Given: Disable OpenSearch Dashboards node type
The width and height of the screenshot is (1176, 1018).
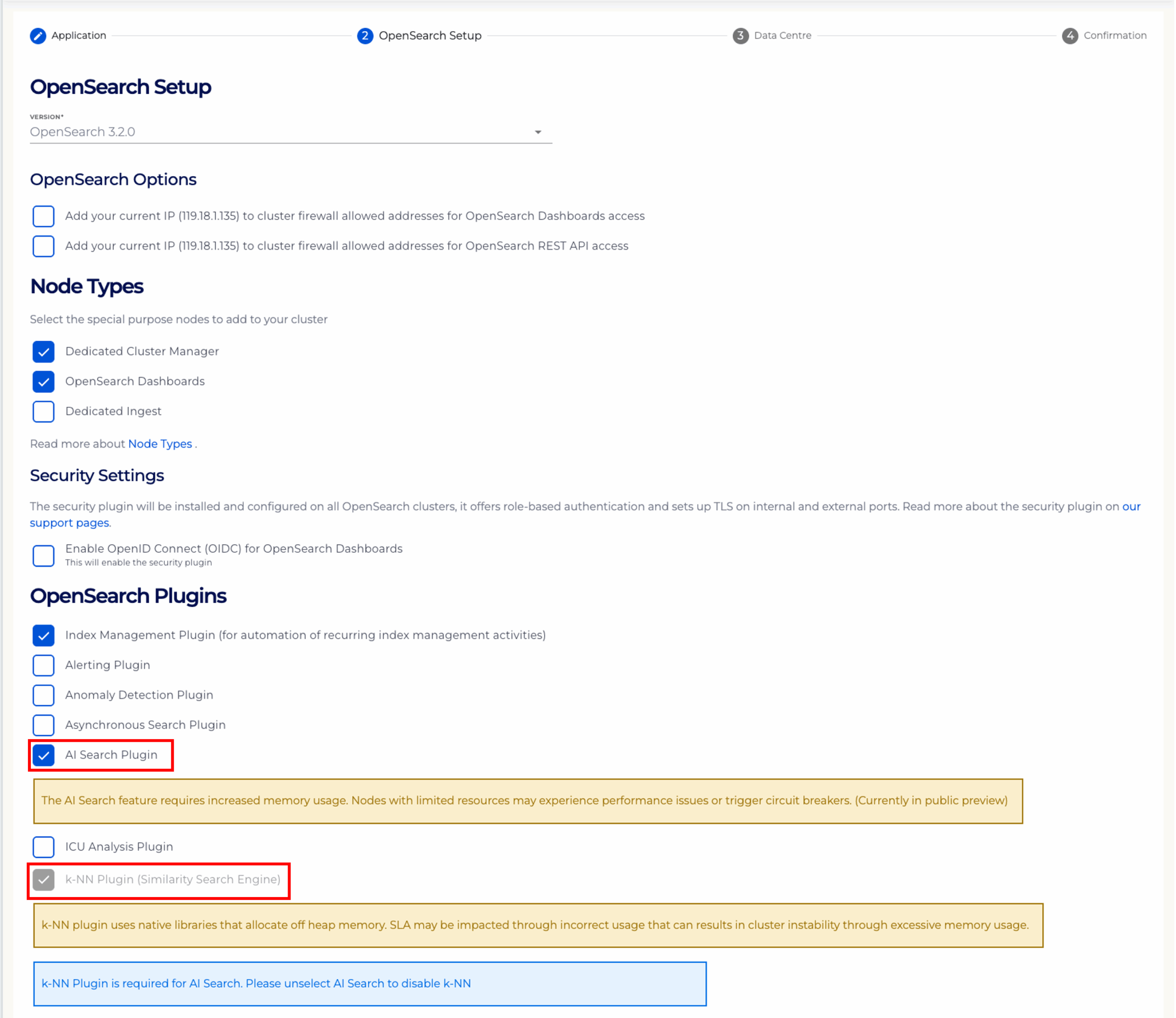Looking at the screenshot, I should (x=43, y=381).
